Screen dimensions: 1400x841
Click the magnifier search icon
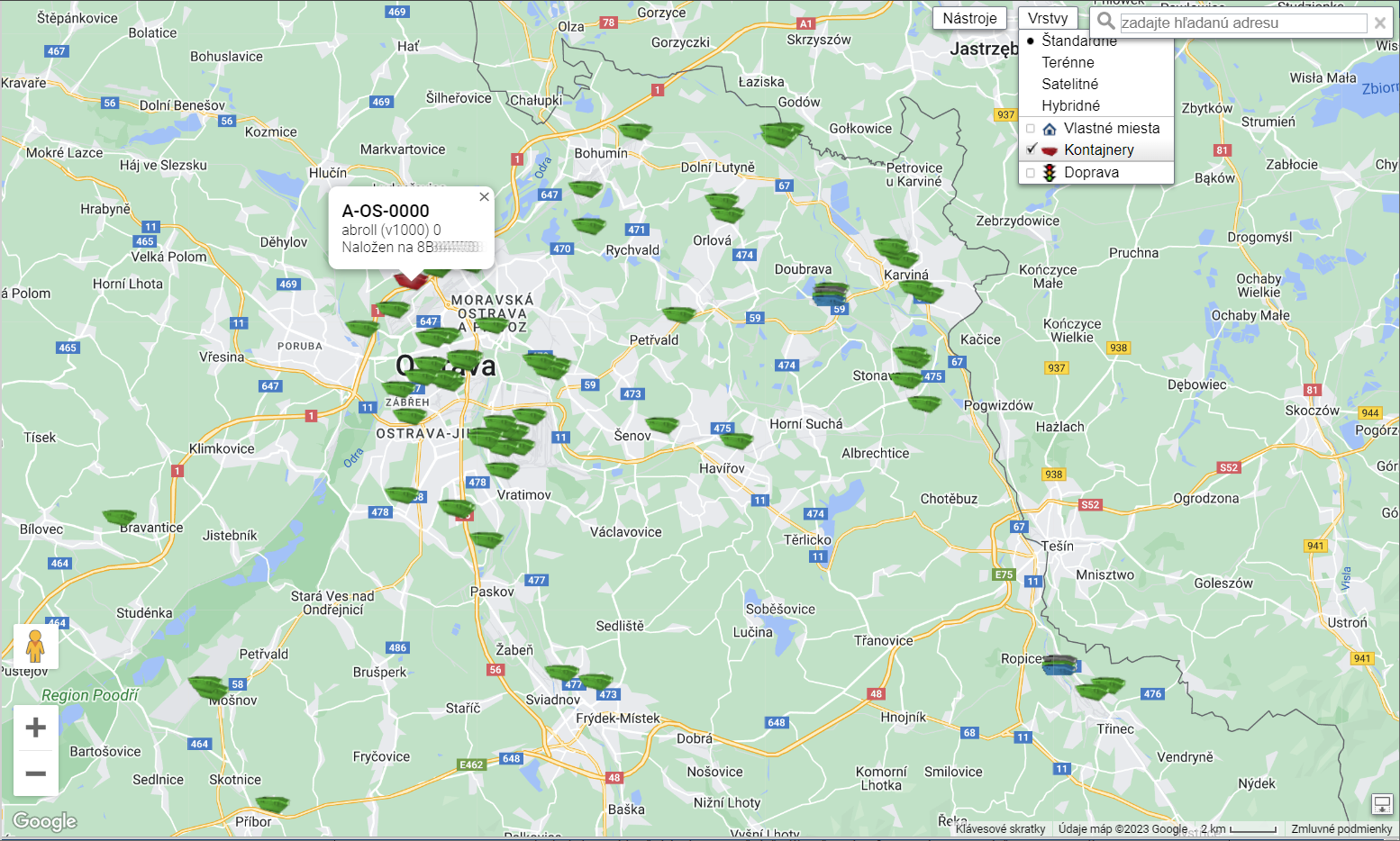pyautogui.click(x=1105, y=22)
